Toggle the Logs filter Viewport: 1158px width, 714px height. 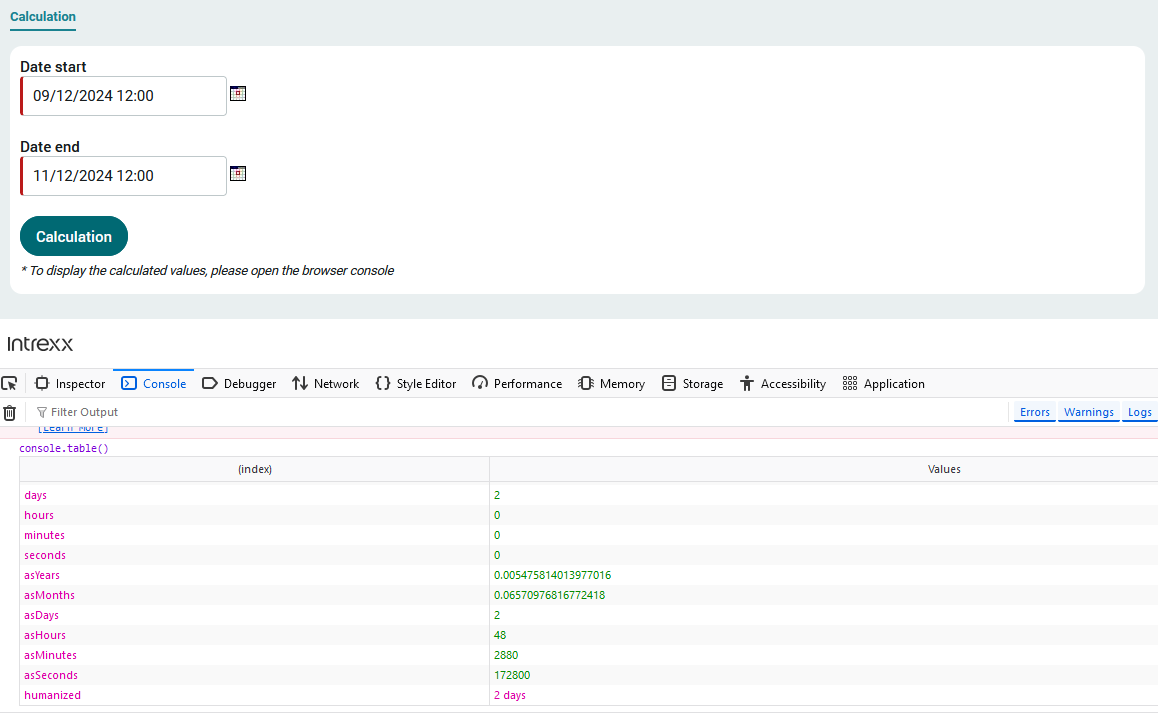click(x=1140, y=412)
